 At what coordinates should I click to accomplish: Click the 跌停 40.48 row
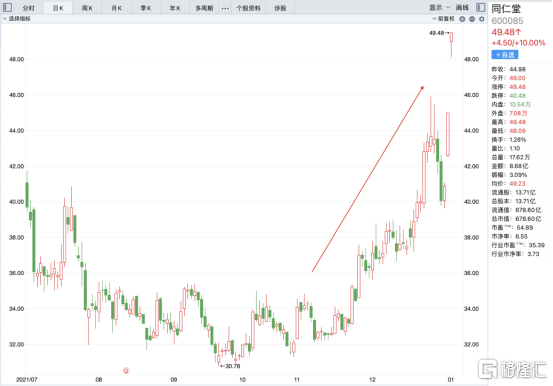coord(509,96)
